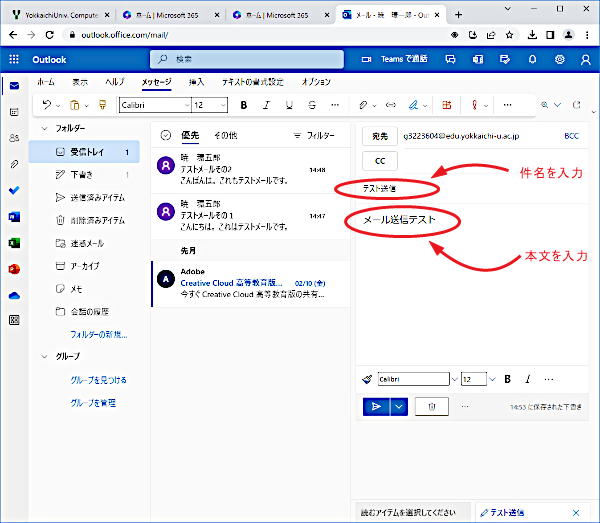The height and width of the screenshot is (523, 600).
Task: Click the Paste clipboard icon
Action: click(75, 105)
